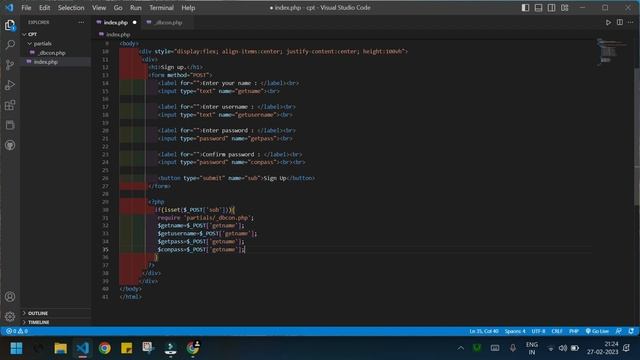Open the Selection menu
This screenshot has width=640, height=360.
(71, 8)
